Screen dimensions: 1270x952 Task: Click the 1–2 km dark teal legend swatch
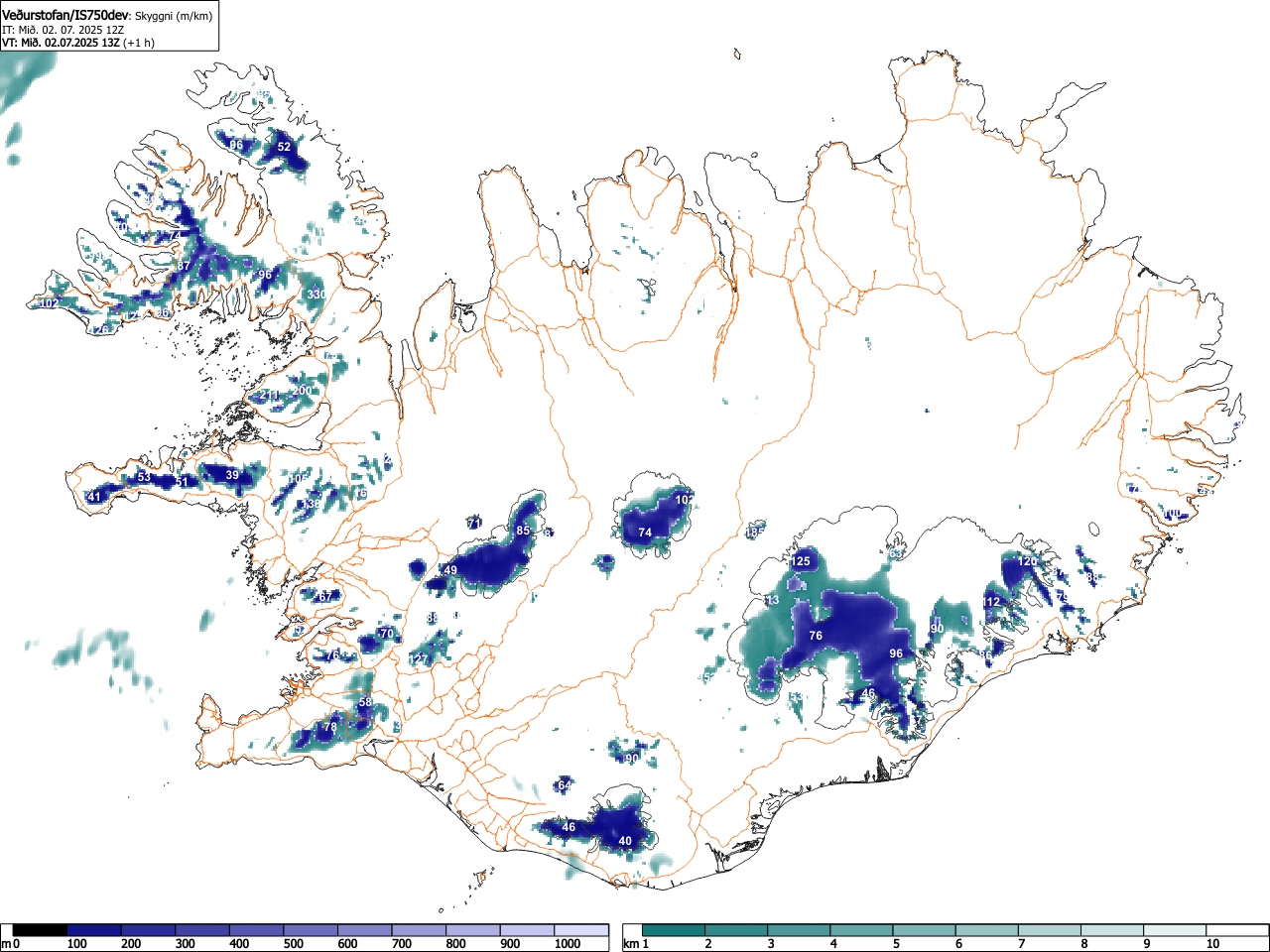coord(674,930)
